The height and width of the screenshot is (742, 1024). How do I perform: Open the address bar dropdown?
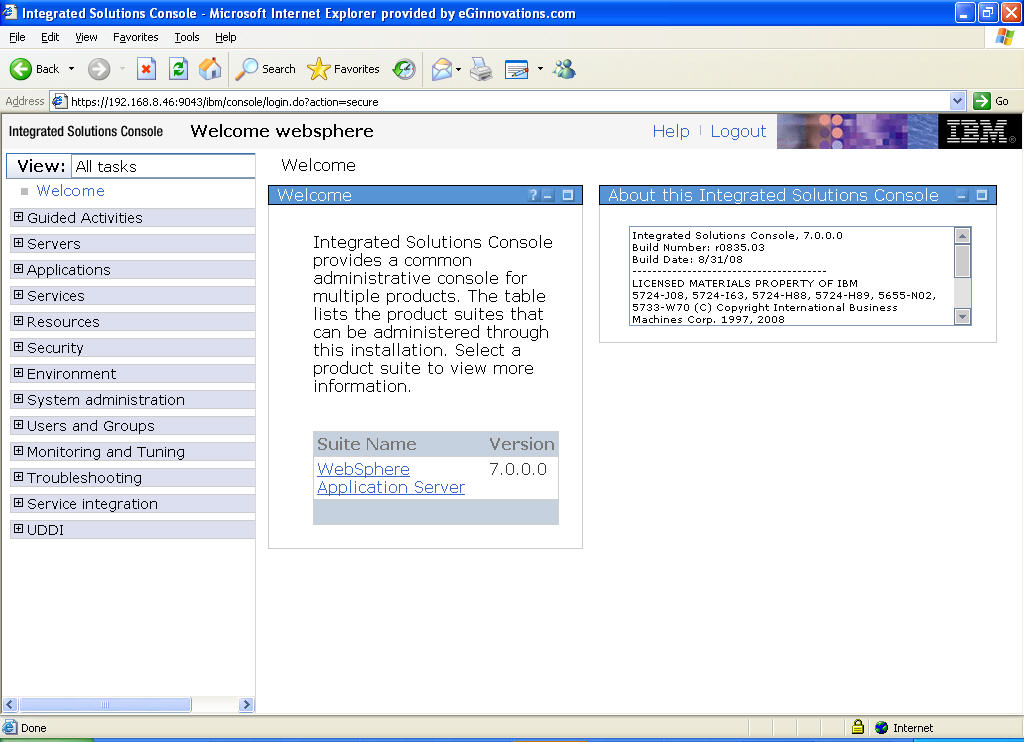957,101
